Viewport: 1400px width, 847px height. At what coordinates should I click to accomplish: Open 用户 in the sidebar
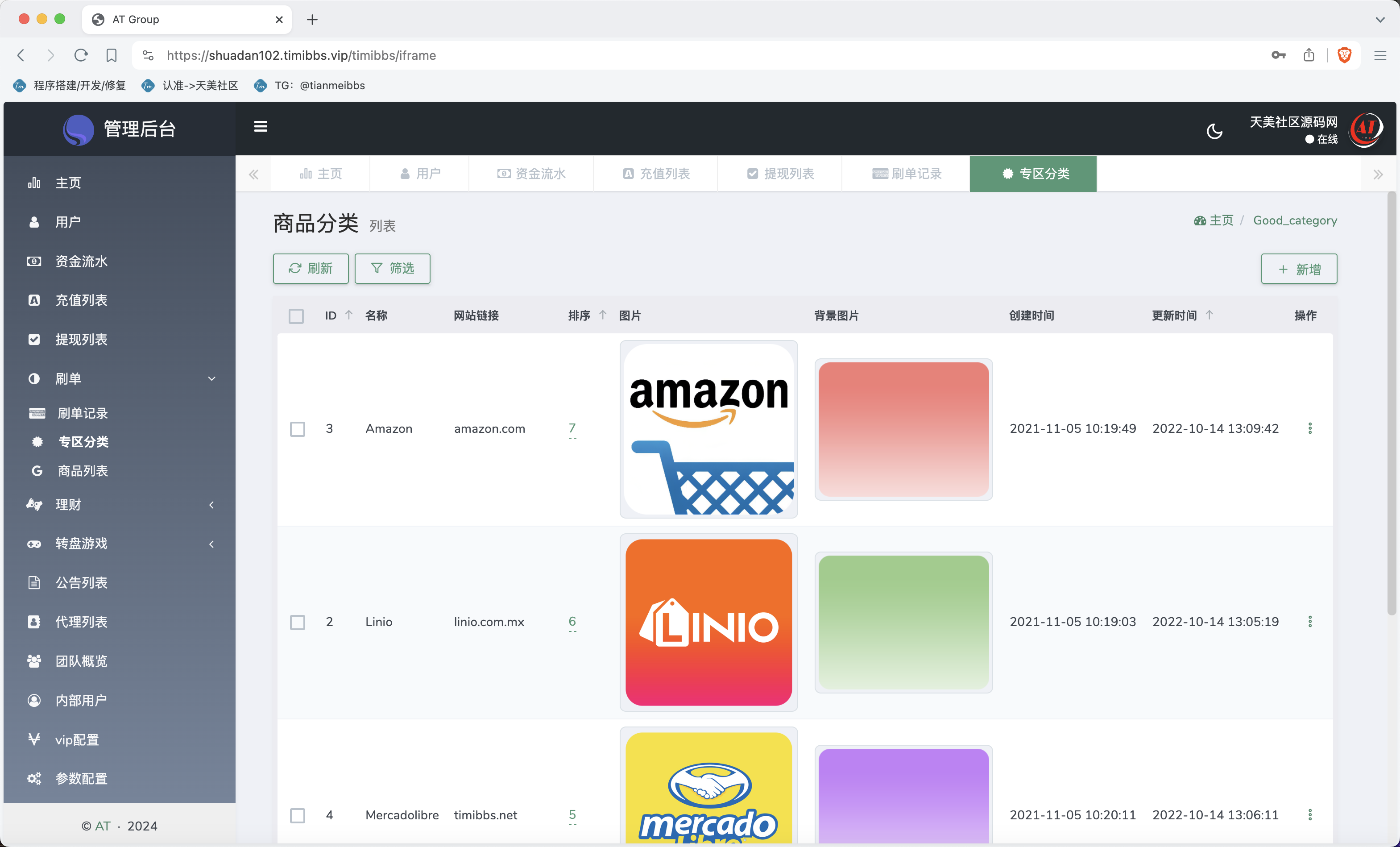pyautogui.click(x=119, y=222)
